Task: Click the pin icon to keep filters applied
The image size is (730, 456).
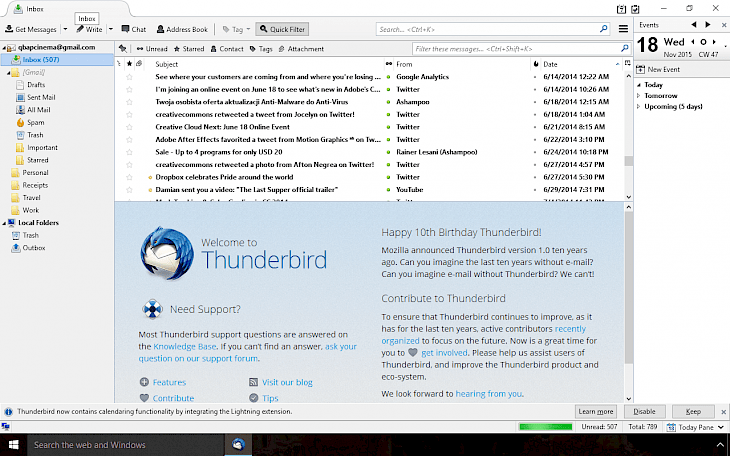Action: [x=122, y=48]
